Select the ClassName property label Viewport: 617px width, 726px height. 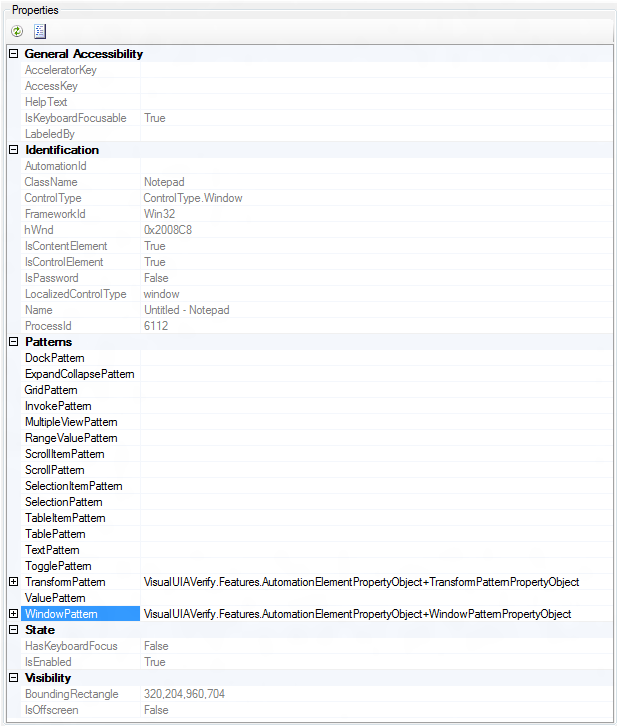tap(51, 182)
